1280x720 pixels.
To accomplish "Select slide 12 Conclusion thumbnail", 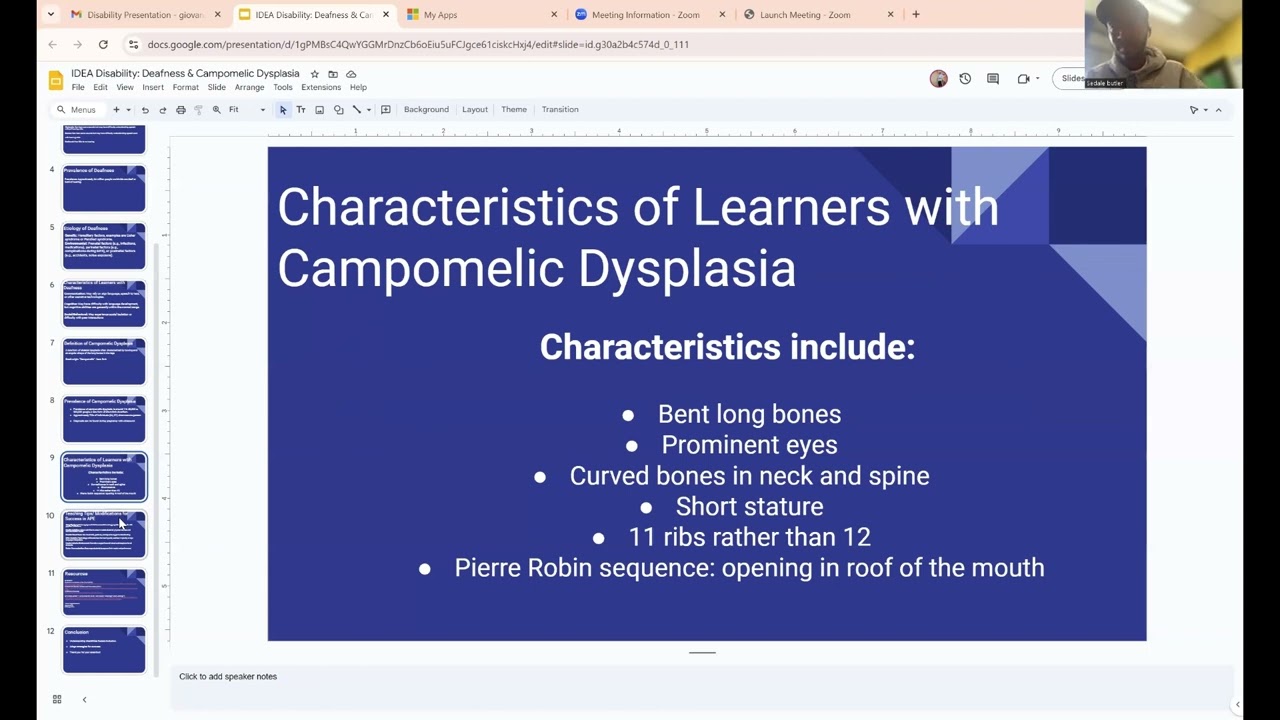I will 104,650.
